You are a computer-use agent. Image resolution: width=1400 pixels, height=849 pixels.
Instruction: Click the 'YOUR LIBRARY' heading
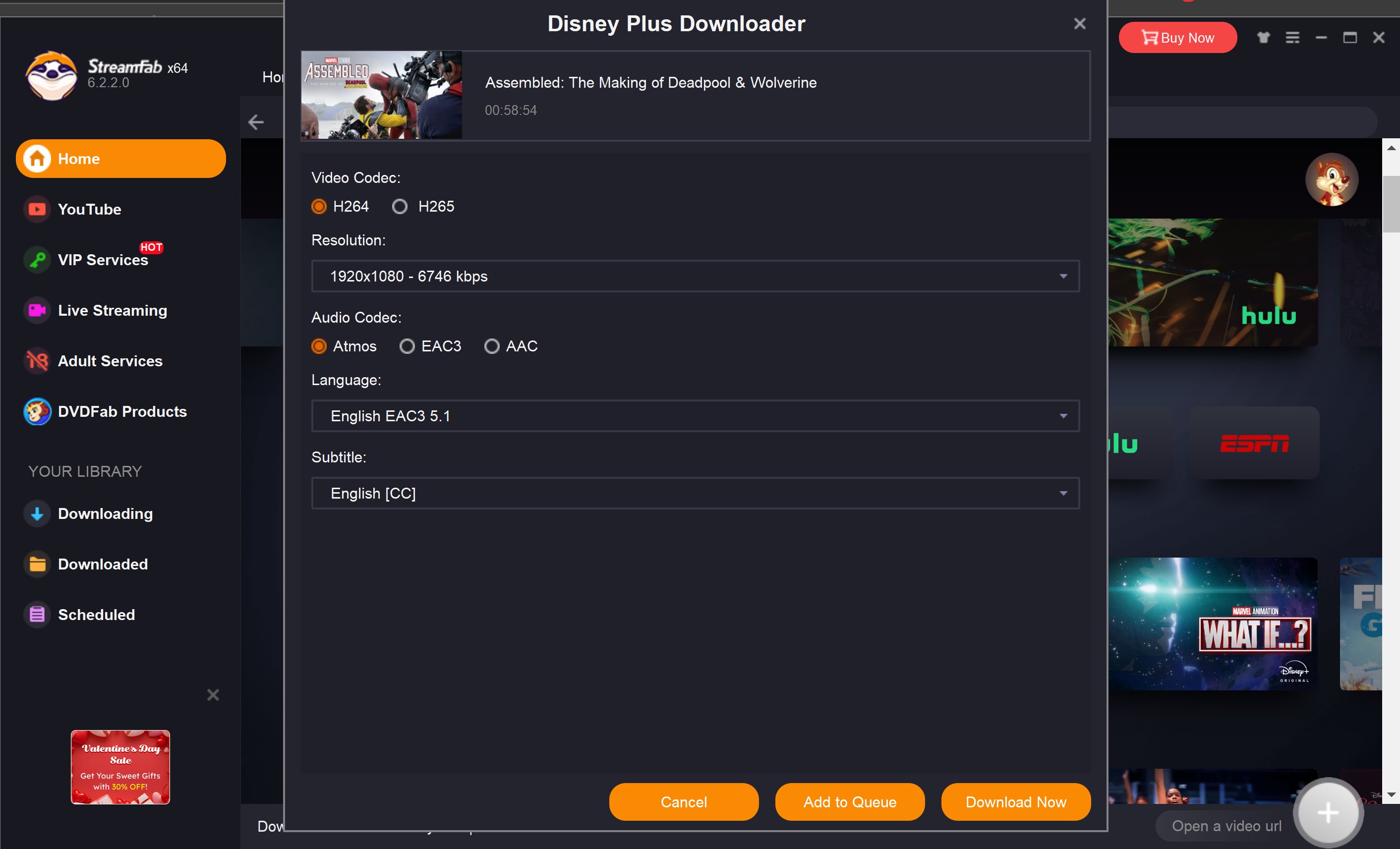[x=85, y=471]
